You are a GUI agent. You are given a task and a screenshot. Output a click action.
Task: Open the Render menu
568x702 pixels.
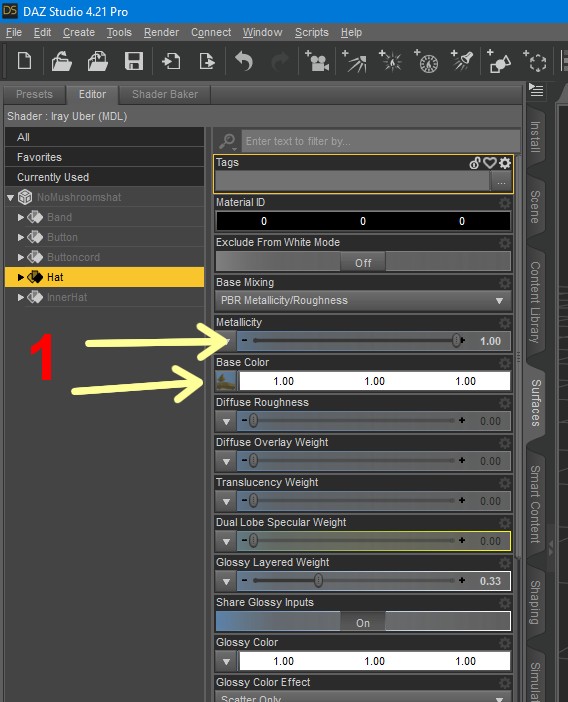coord(161,32)
